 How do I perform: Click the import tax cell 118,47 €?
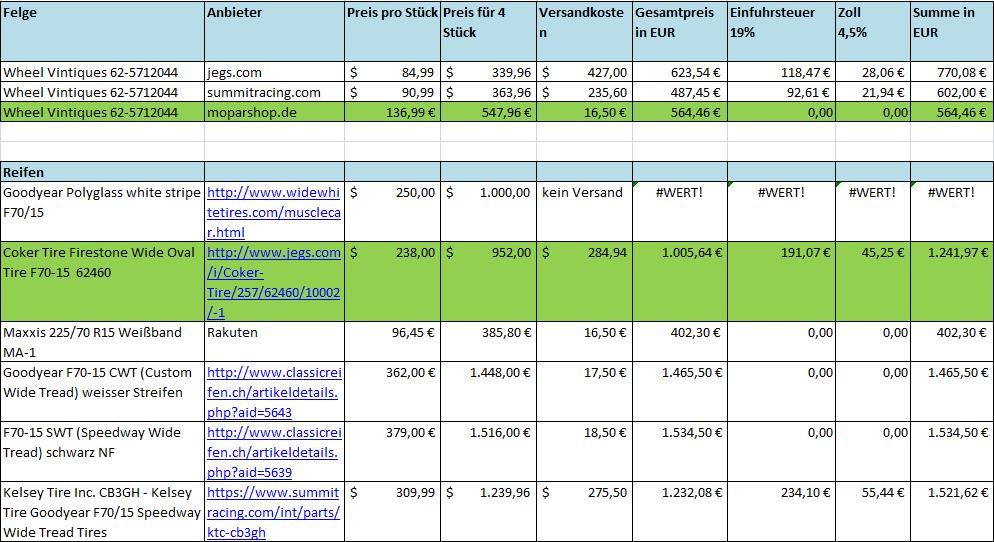point(781,72)
